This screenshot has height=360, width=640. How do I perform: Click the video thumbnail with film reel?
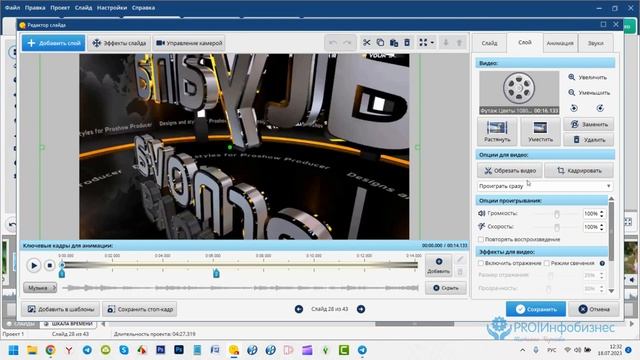(x=519, y=93)
